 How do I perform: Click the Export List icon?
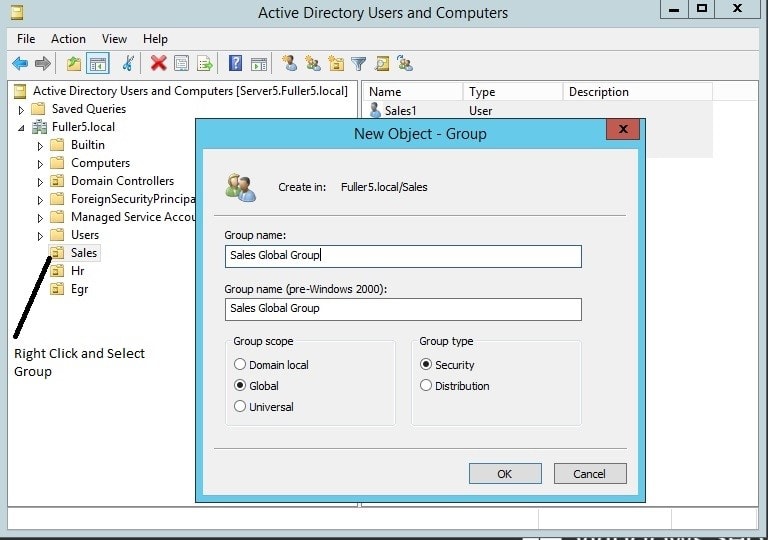coord(205,64)
